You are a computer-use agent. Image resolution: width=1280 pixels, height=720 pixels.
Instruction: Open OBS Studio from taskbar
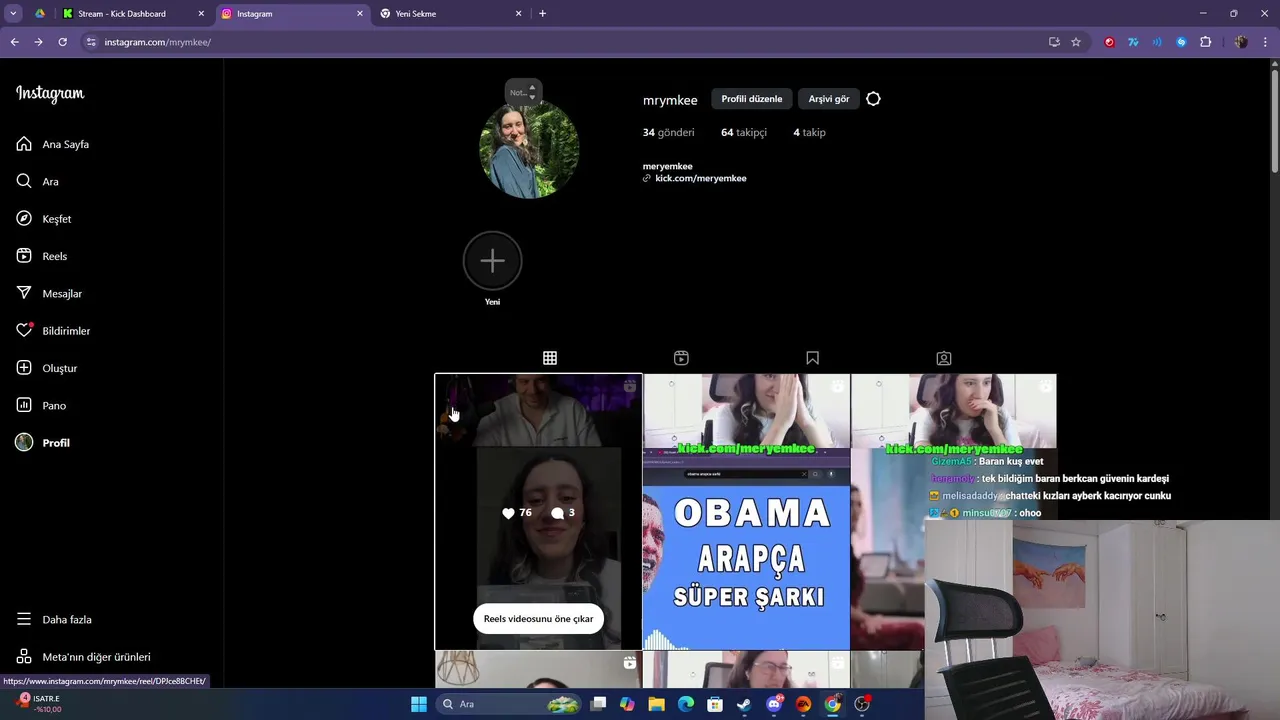862,704
